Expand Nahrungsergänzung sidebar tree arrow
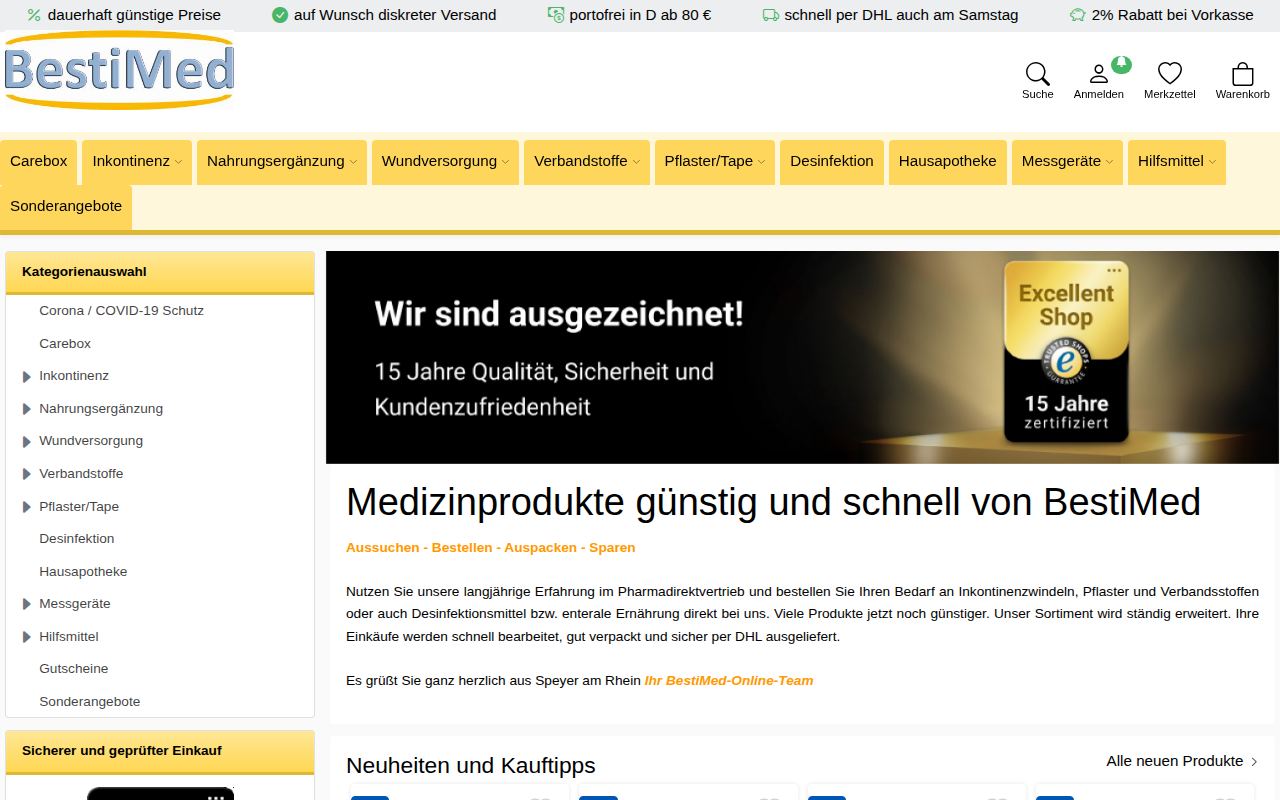This screenshot has height=800, width=1280. 27,409
